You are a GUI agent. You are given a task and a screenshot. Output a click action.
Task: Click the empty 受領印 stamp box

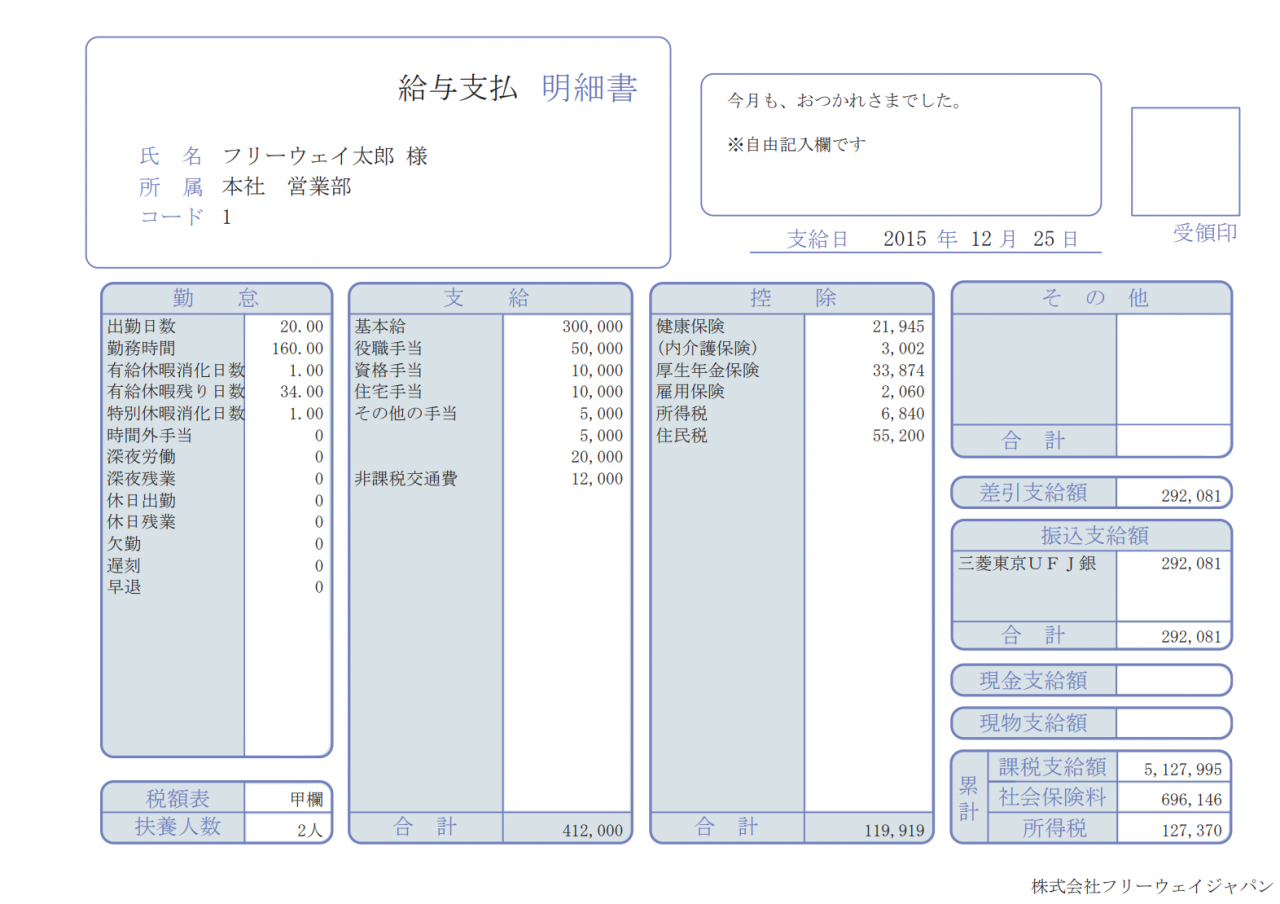tap(1185, 162)
